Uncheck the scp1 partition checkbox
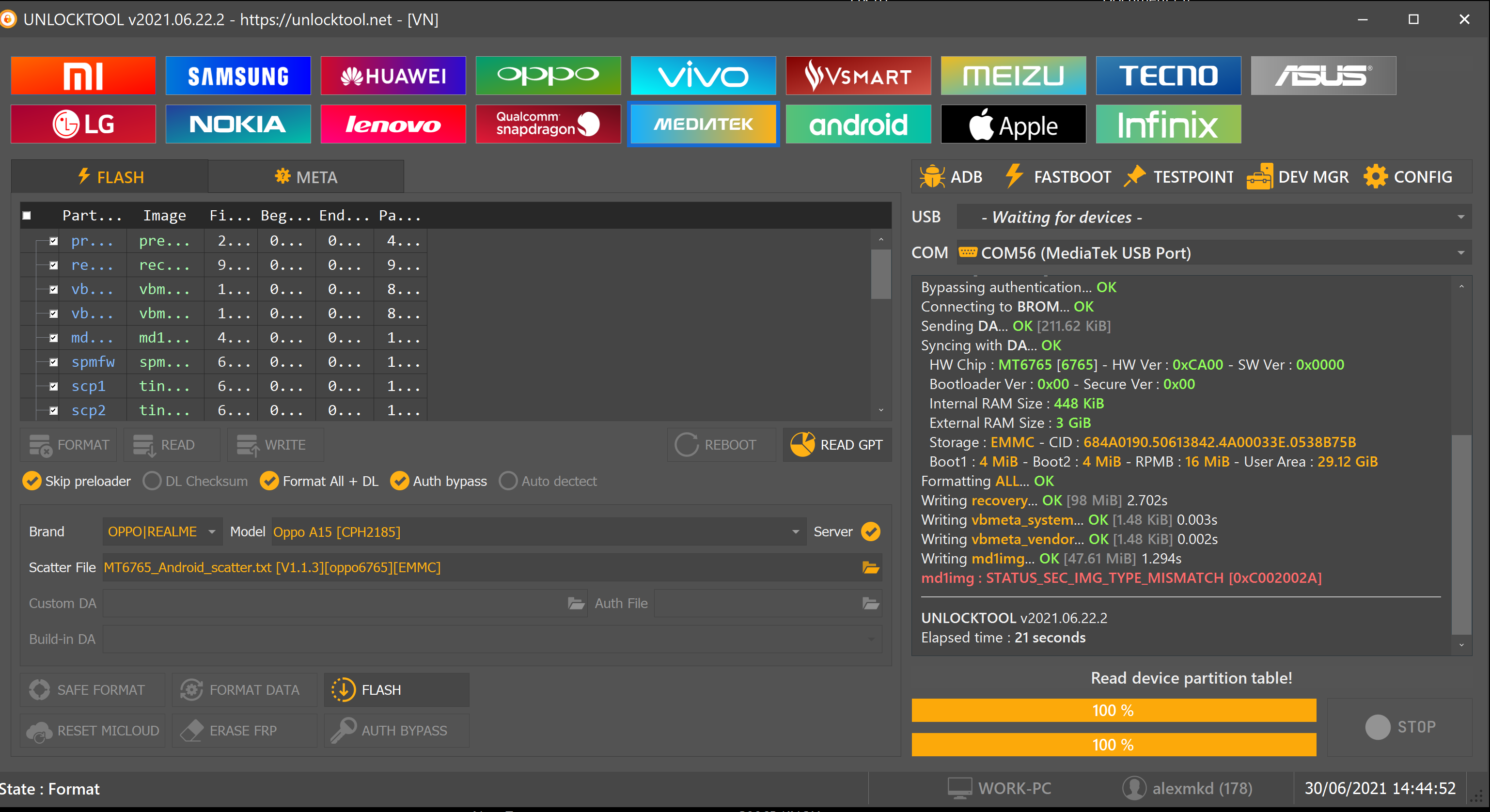 54,386
